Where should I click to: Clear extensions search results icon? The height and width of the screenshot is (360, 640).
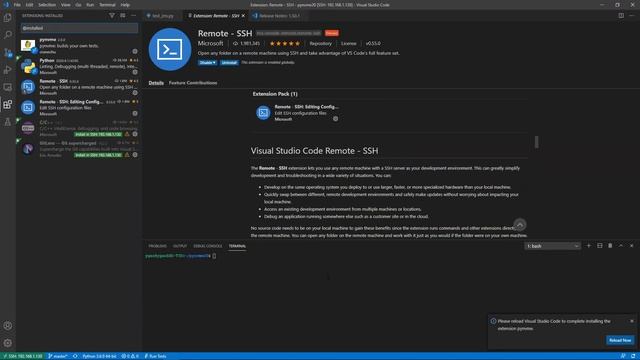(x=122, y=16)
